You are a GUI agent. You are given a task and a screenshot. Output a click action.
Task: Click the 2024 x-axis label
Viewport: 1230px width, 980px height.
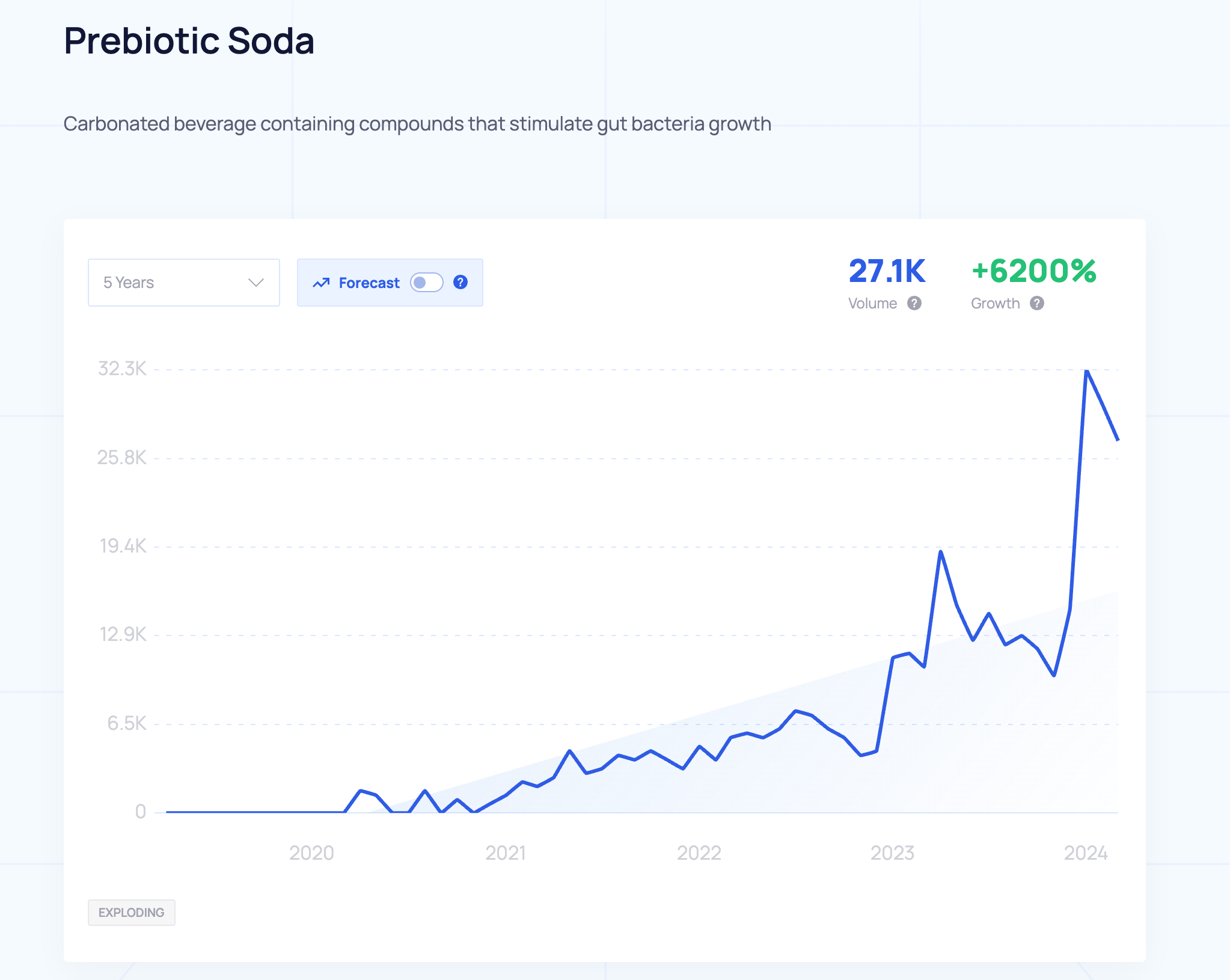point(1085,853)
